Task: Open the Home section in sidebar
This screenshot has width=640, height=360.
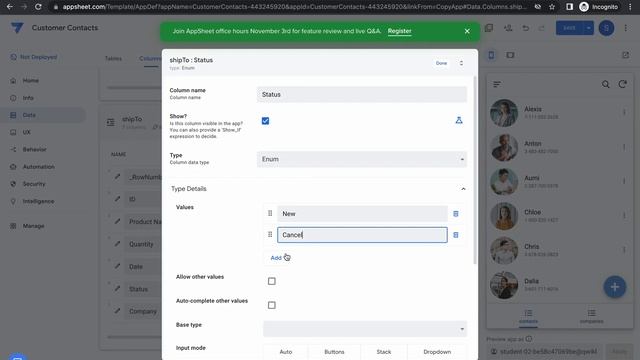Action: 31,80
